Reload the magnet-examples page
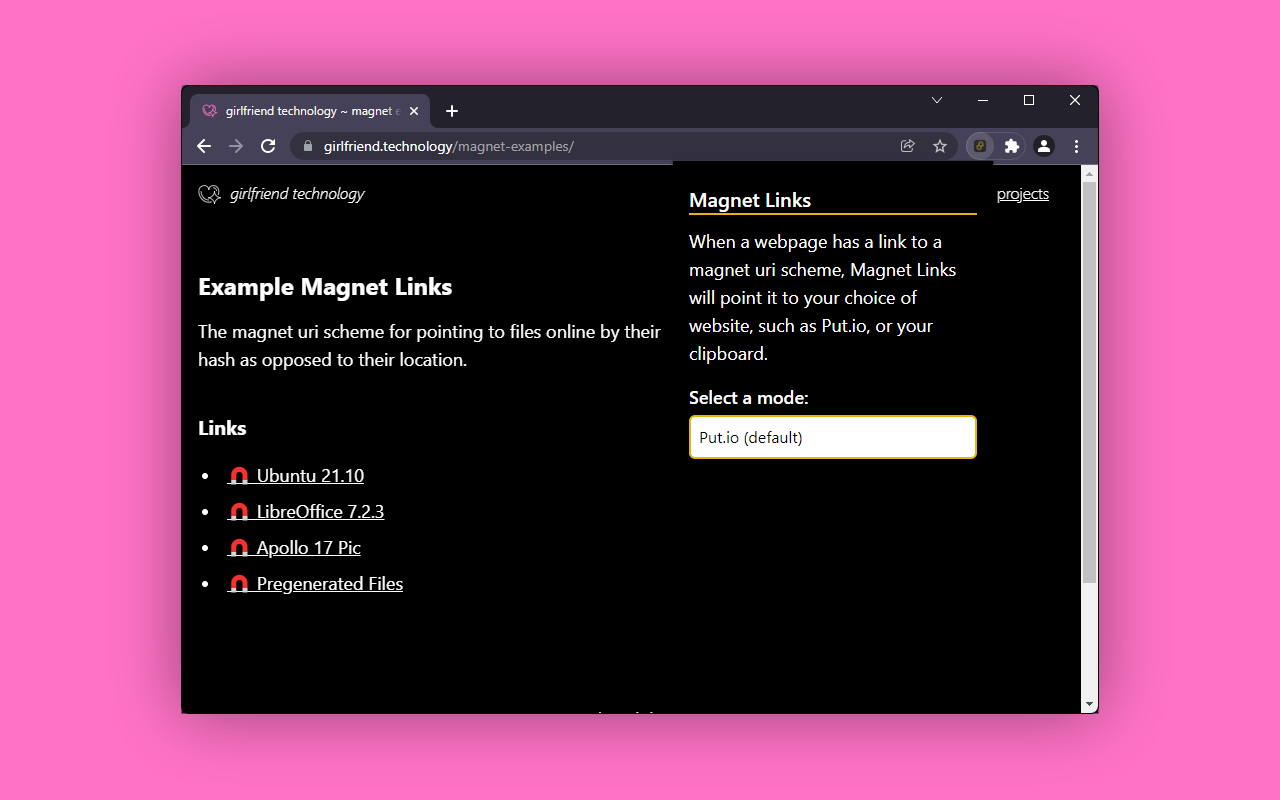This screenshot has width=1280, height=800. click(x=268, y=145)
